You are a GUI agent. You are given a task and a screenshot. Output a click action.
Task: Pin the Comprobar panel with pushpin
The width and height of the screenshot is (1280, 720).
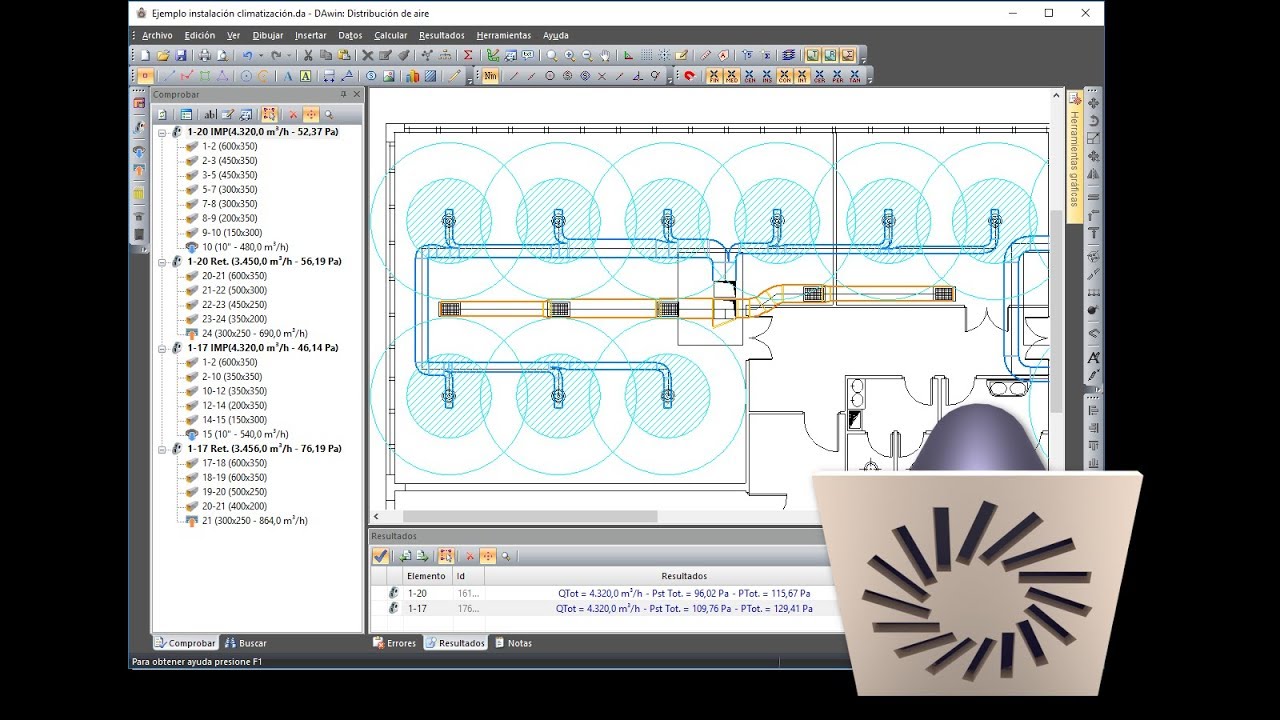(343, 94)
